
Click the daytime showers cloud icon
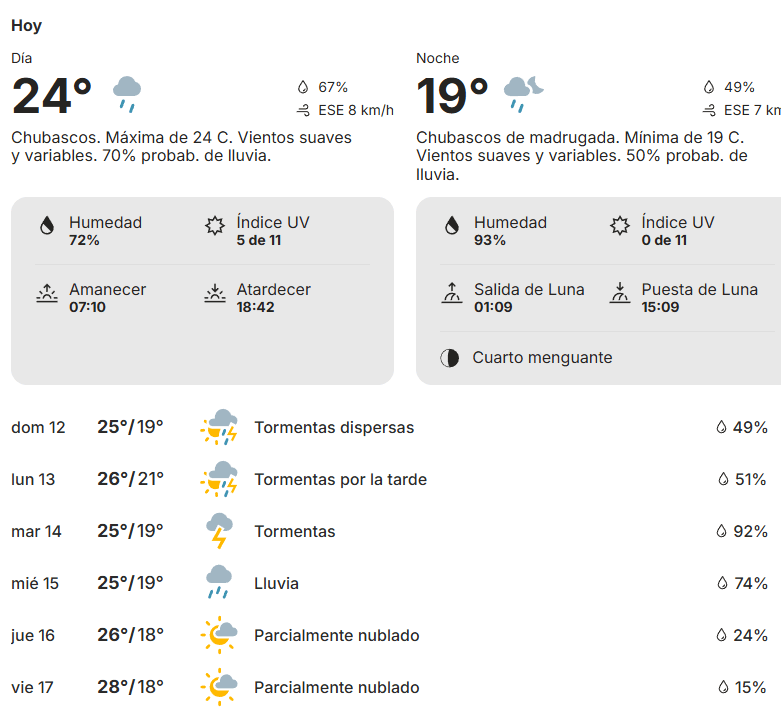tap(127, 93)
